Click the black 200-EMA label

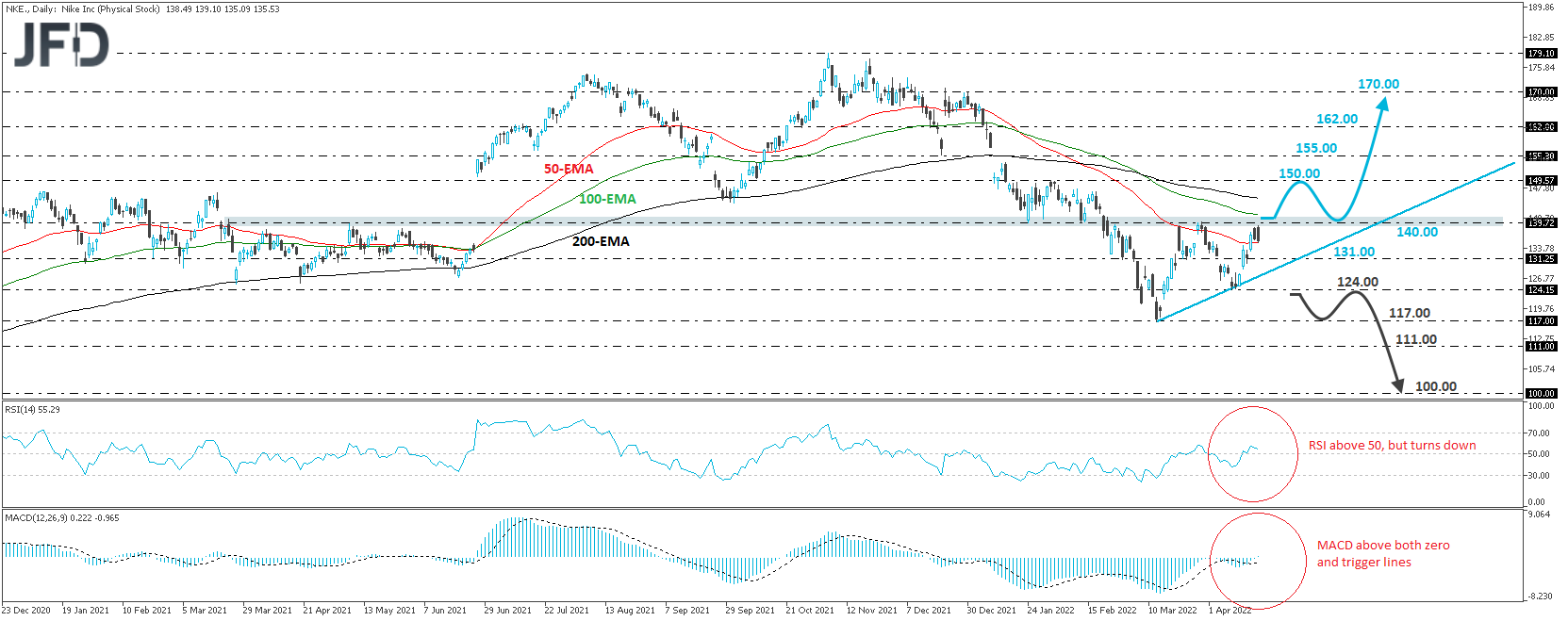(601, 241)
